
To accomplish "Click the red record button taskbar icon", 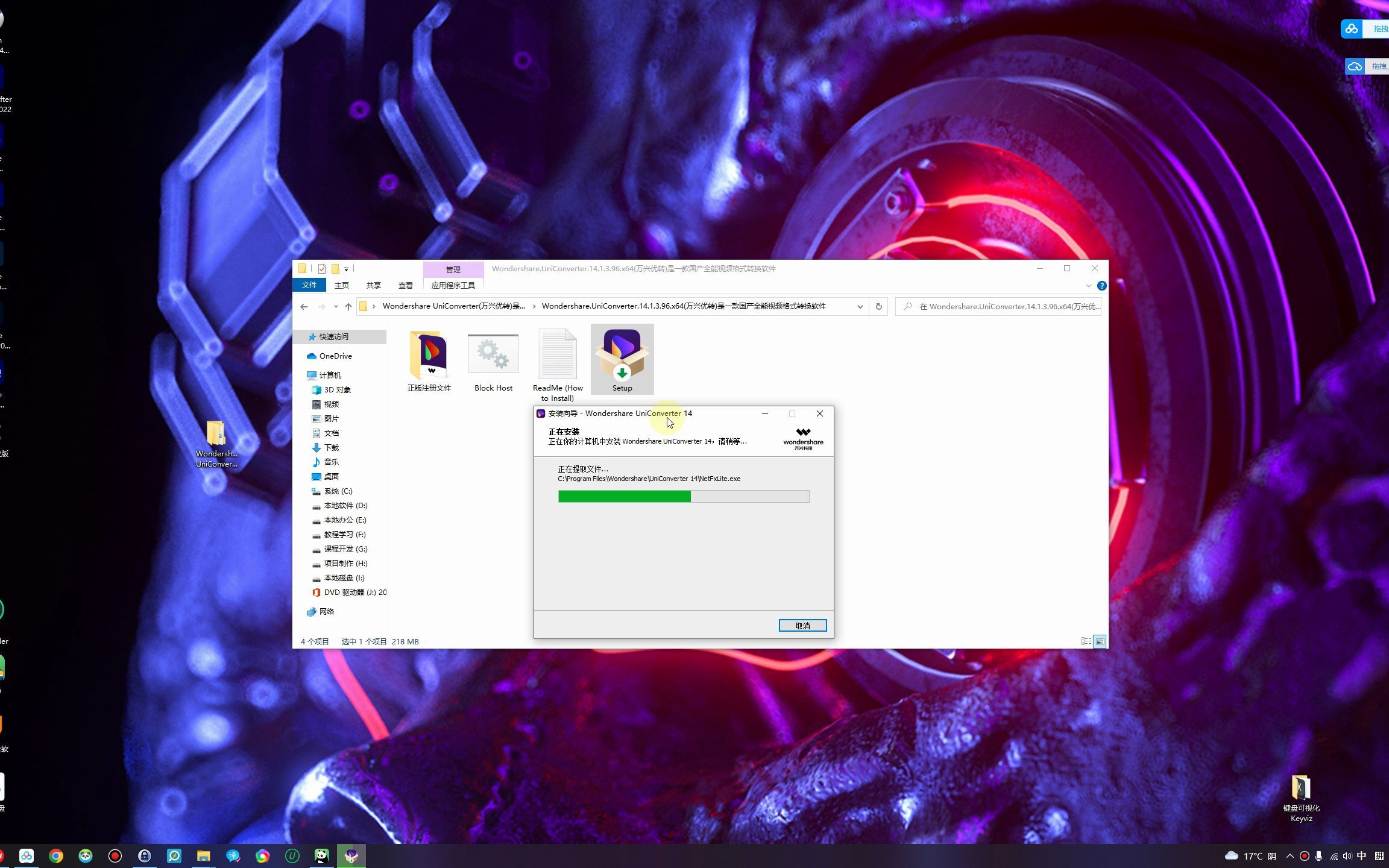I will click(115, 856).
